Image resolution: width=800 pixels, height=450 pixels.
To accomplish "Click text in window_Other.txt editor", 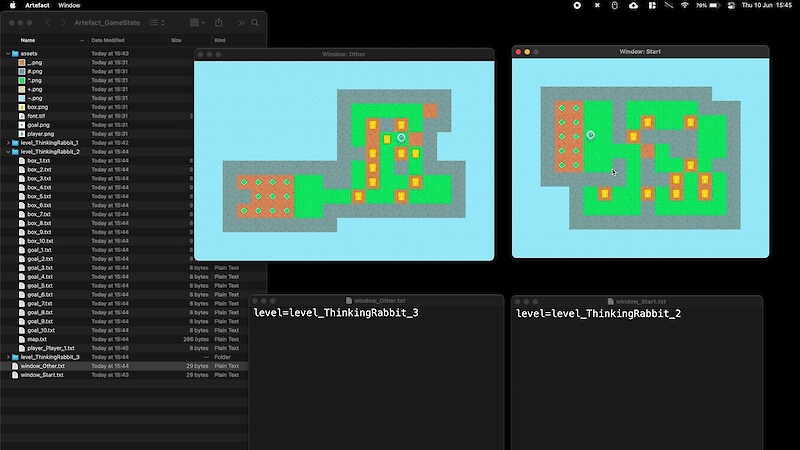I will 336,313.
